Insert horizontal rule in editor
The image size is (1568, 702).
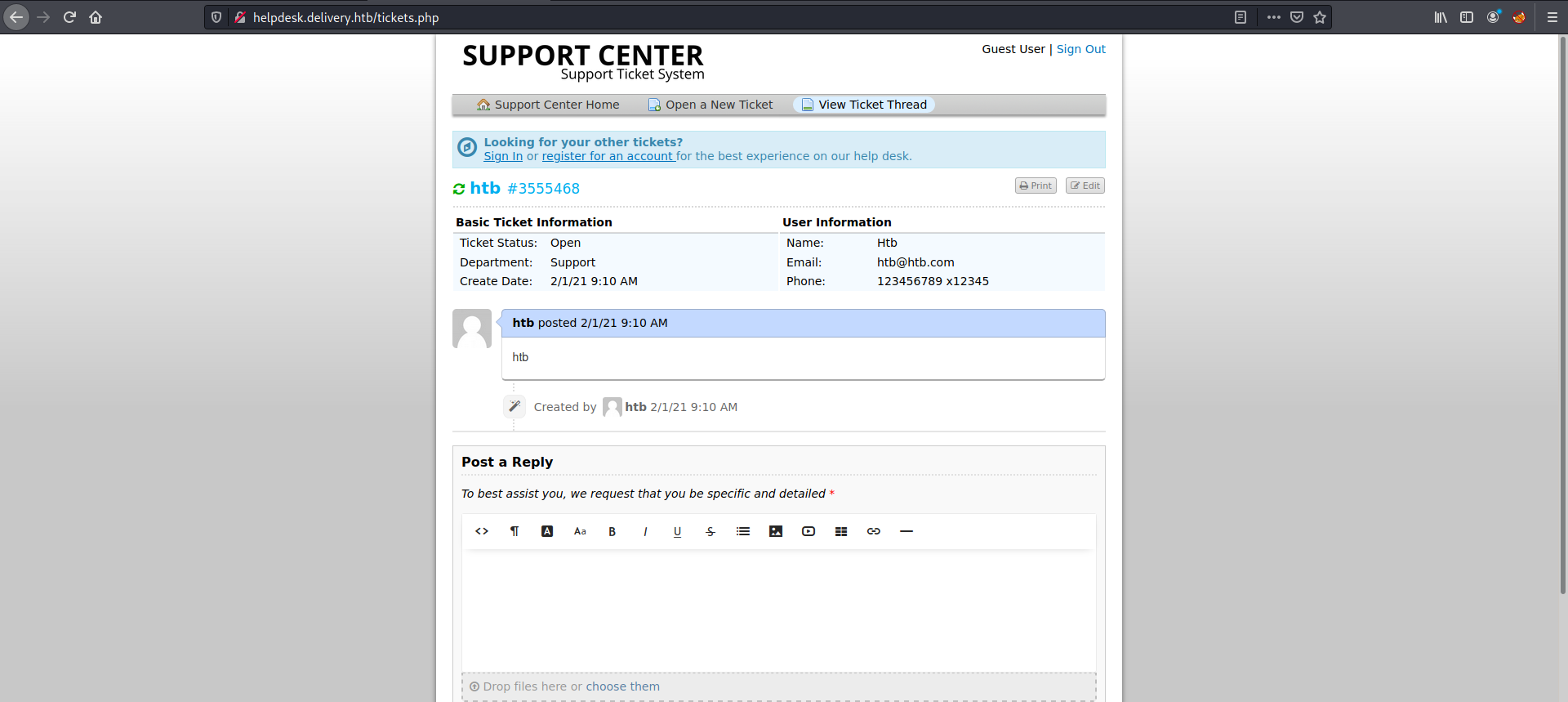pos(906,531)
